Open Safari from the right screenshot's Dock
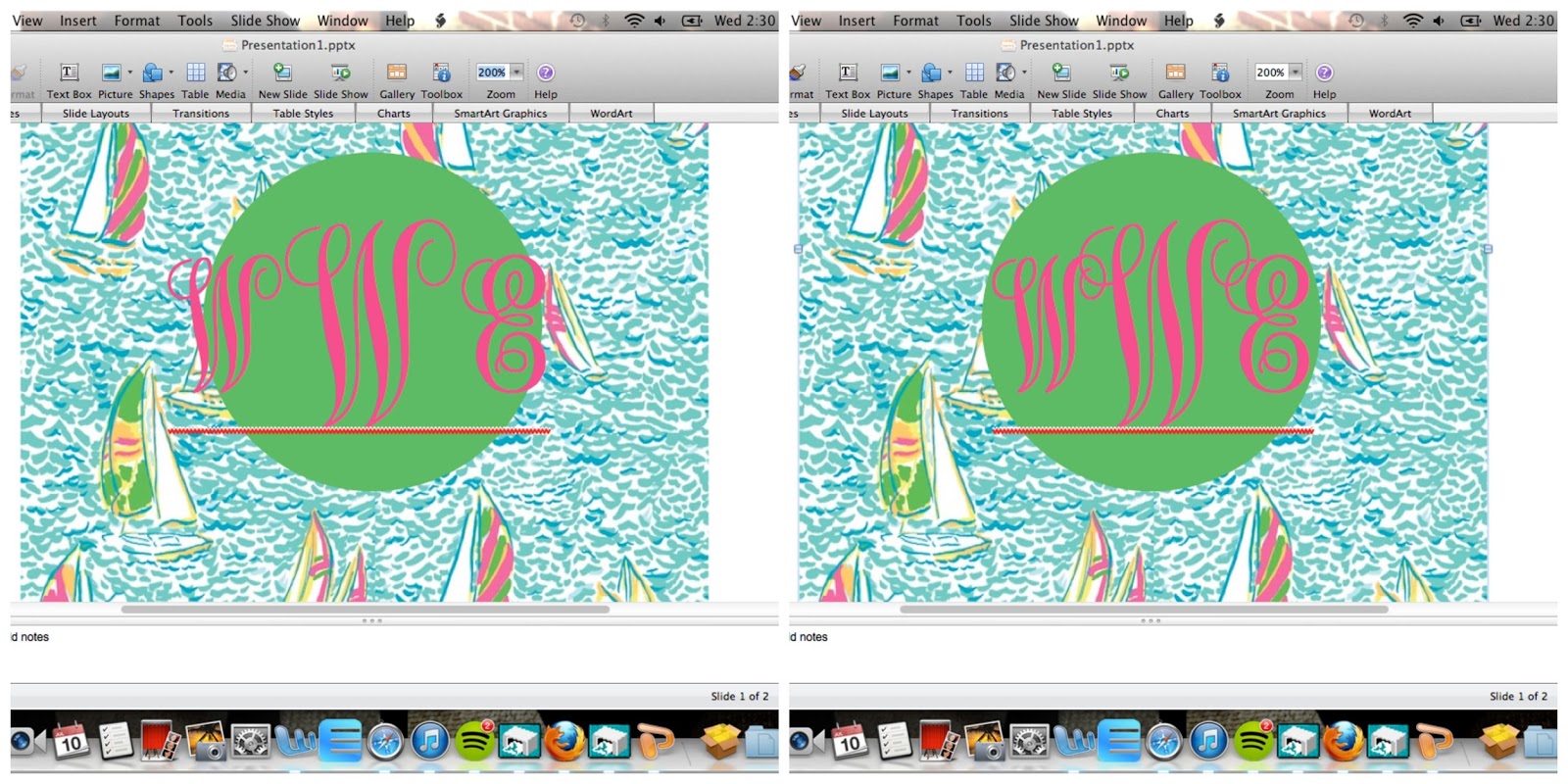 pyautogui.click(x=1164, y=741)
